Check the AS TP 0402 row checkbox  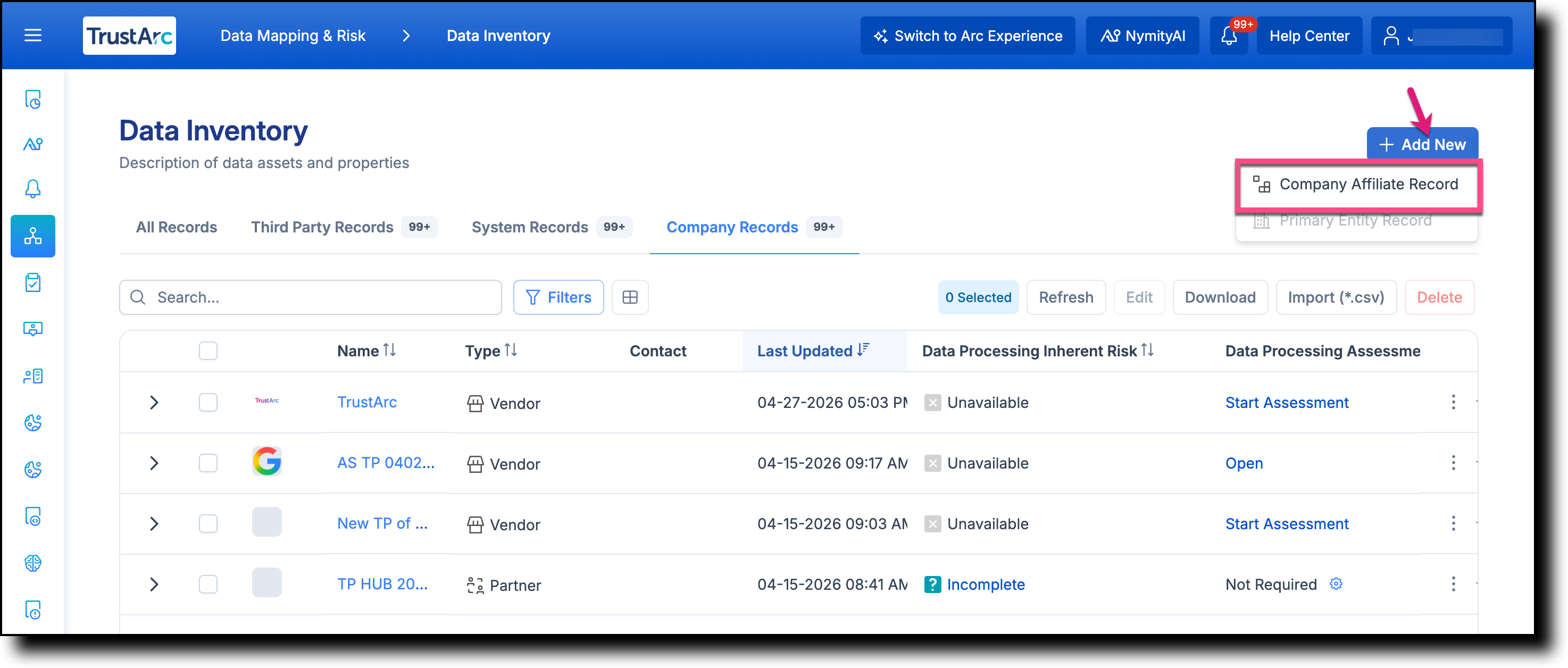pyautogui.click(x=208, y=463)
